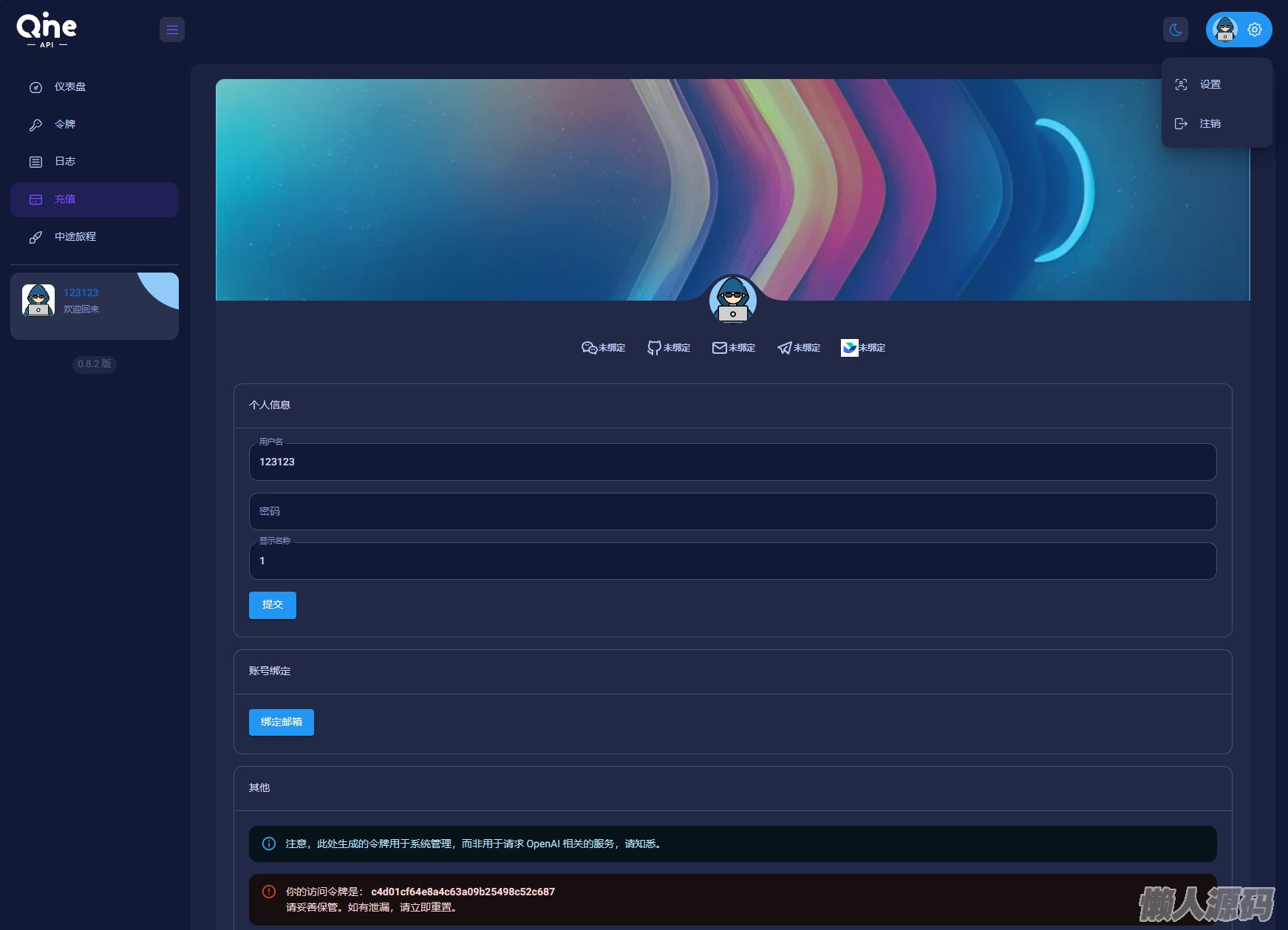Click the settings icon in the dropdown menu

1181,84
